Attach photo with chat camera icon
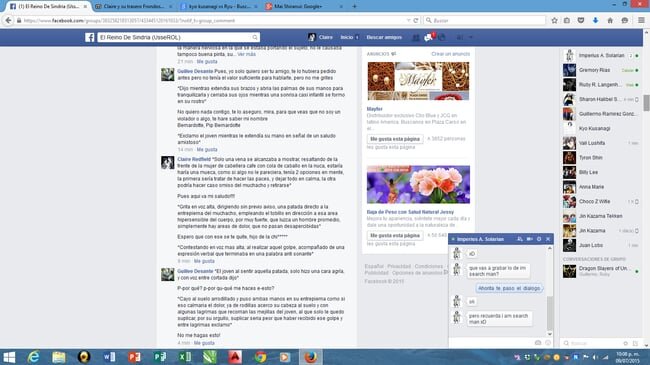Viewport: 650px width, 365px height. (538, 343)
